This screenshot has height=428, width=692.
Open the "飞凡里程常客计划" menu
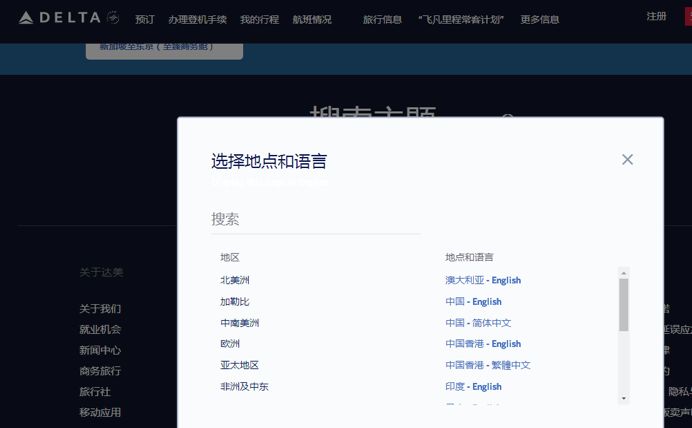(461, 19)
